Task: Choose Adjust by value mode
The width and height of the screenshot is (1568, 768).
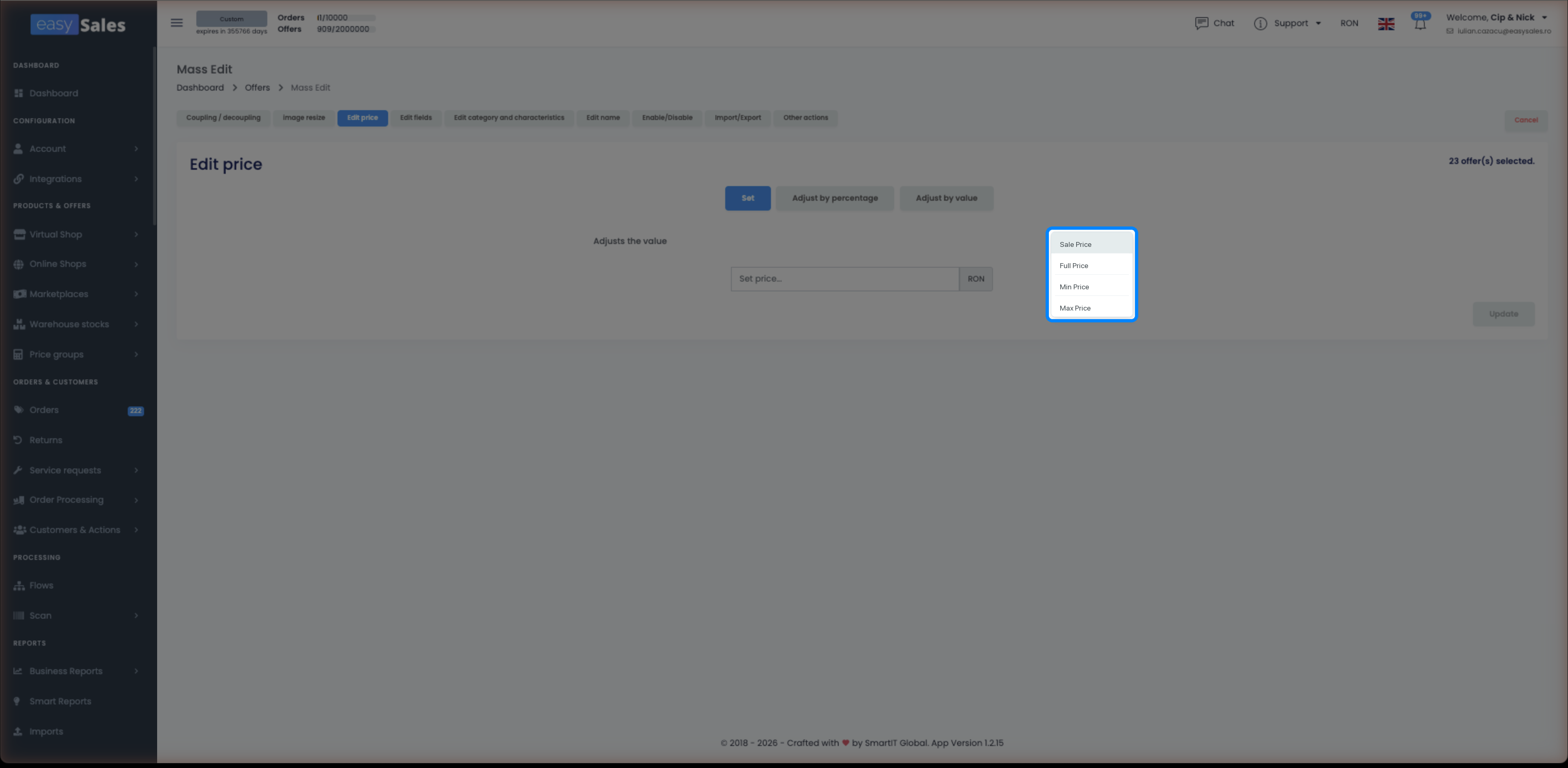Action: 946,198
